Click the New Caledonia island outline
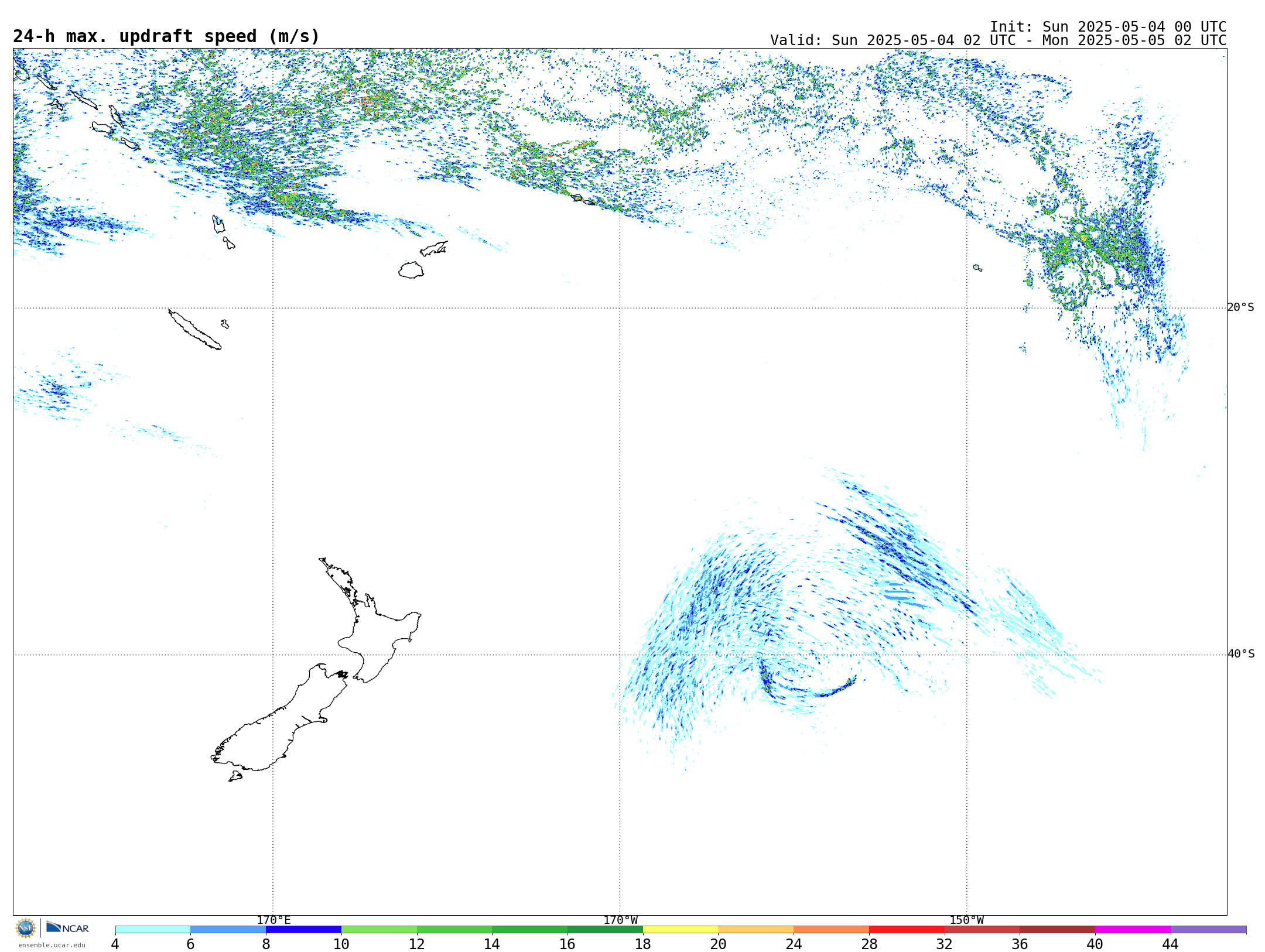Image resolution: width=1265 pixels, height=952 pixels. tap(195, 330)
